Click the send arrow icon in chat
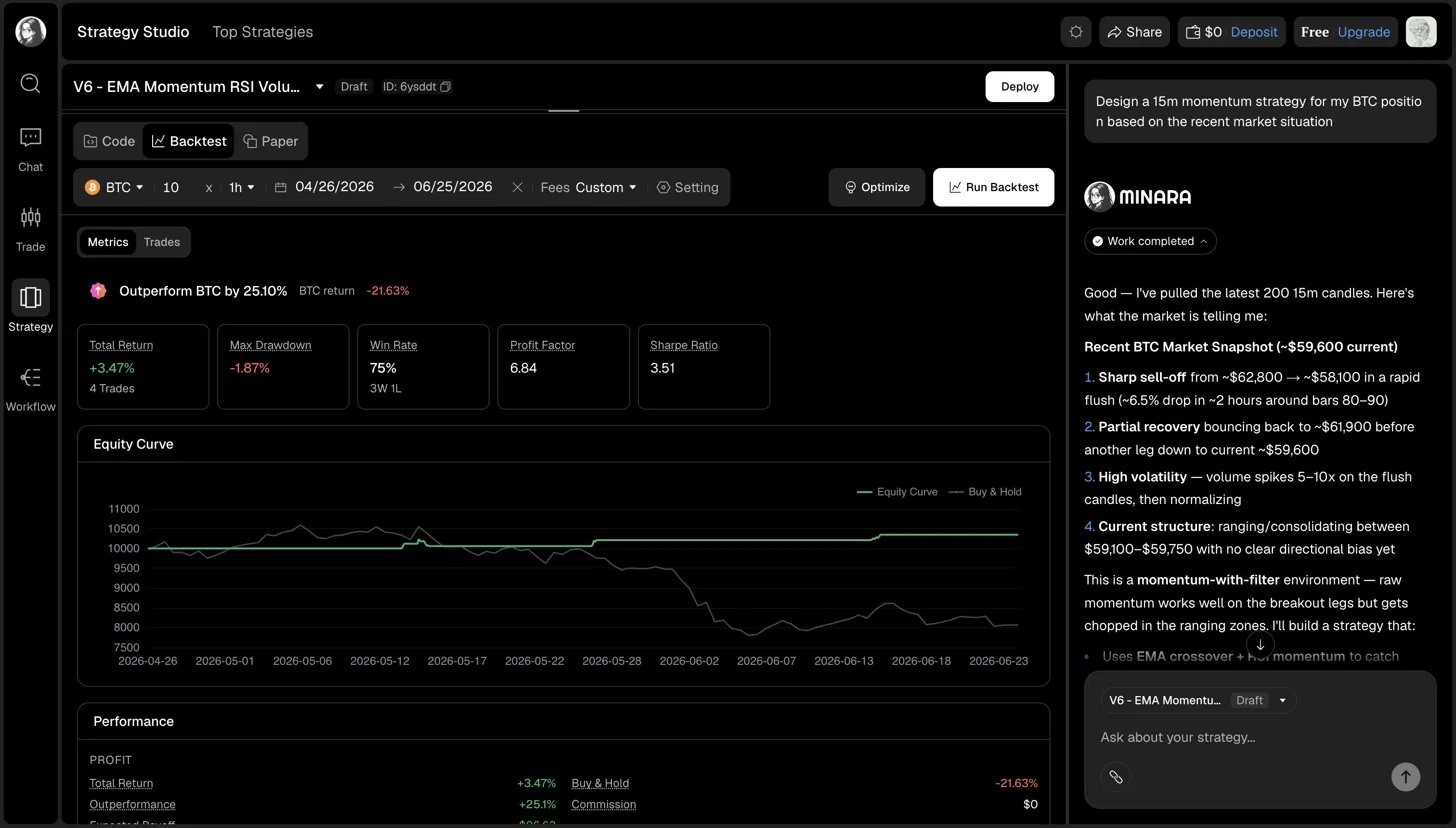1456x828 pixels. coord(1405,776)
